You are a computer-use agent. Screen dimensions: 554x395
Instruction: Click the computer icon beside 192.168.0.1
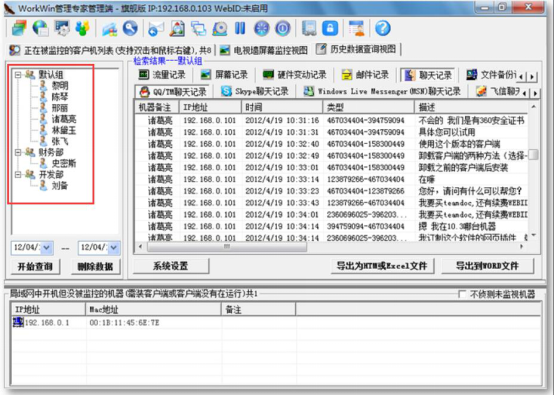coord(18,322)
